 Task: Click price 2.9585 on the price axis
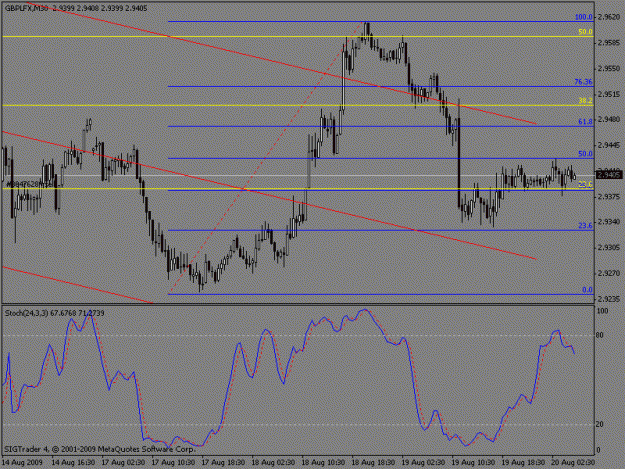[x=609, y=43]
